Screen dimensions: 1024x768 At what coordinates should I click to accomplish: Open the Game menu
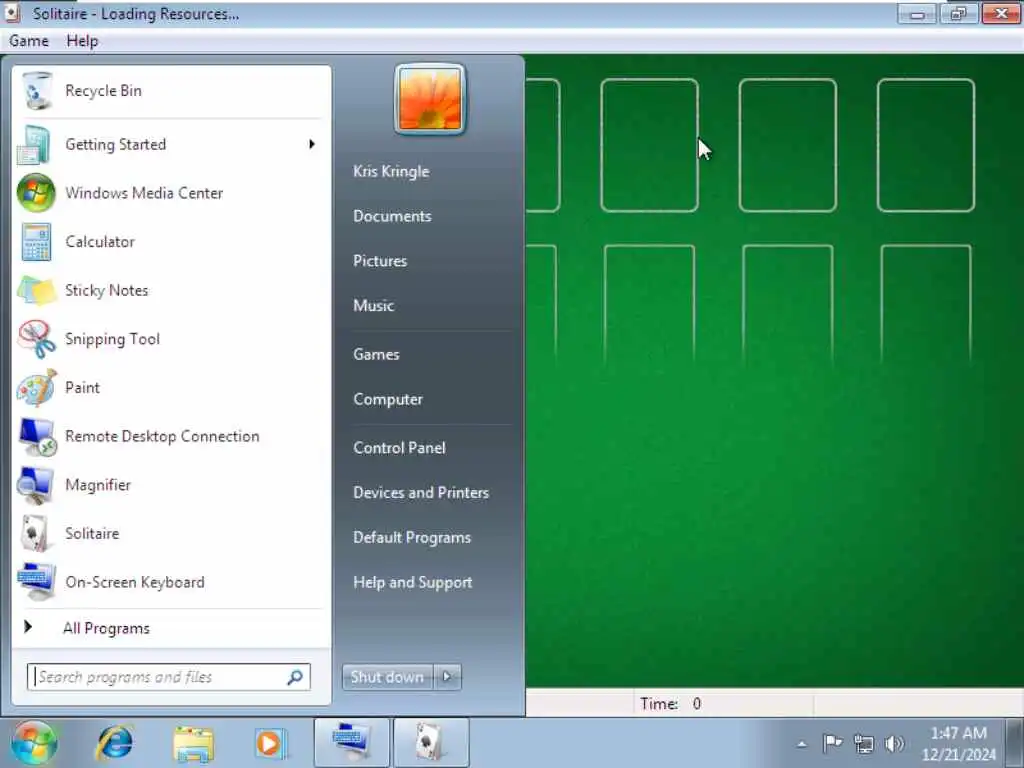pos(29,41)
